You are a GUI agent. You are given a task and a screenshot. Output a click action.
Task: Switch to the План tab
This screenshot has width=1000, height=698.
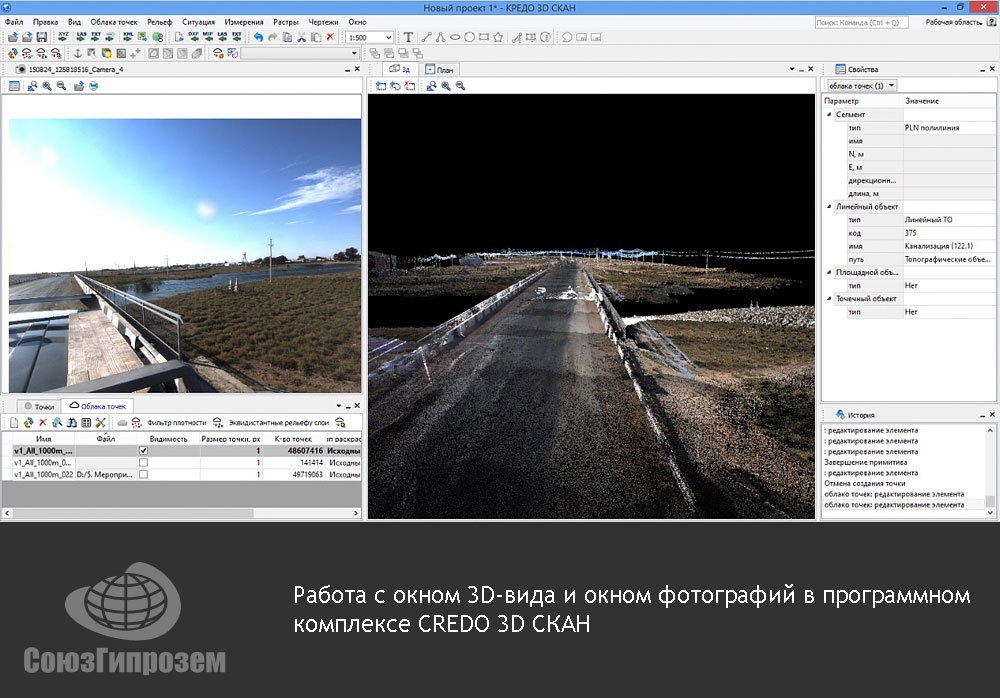439,70
